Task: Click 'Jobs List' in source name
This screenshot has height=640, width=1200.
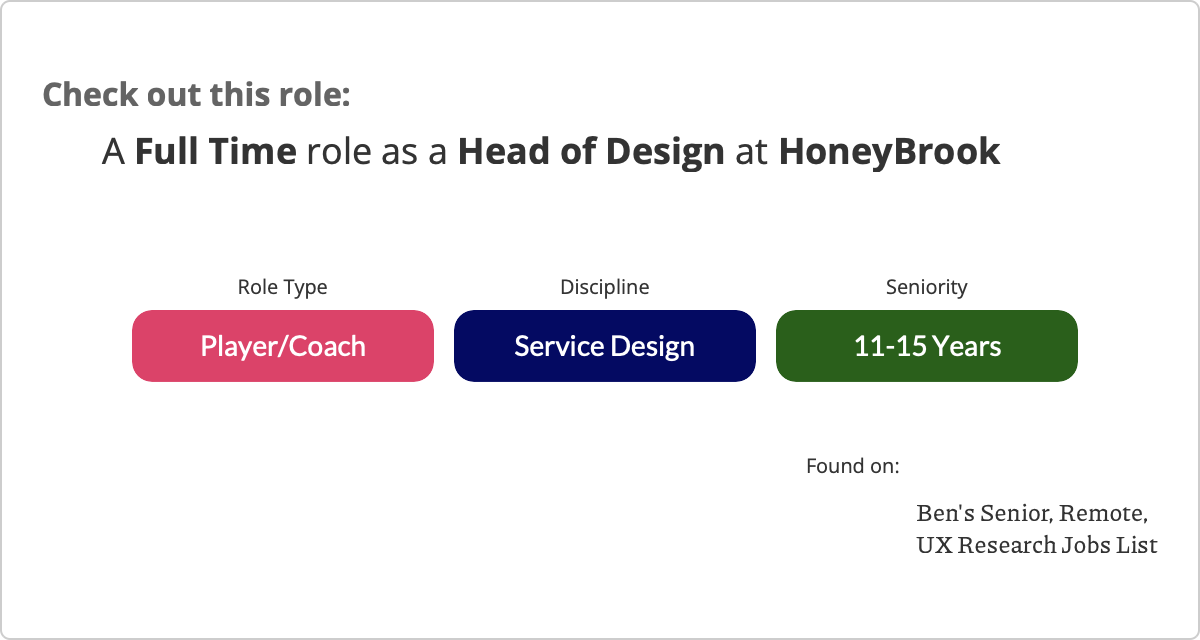Action: 1110,546
